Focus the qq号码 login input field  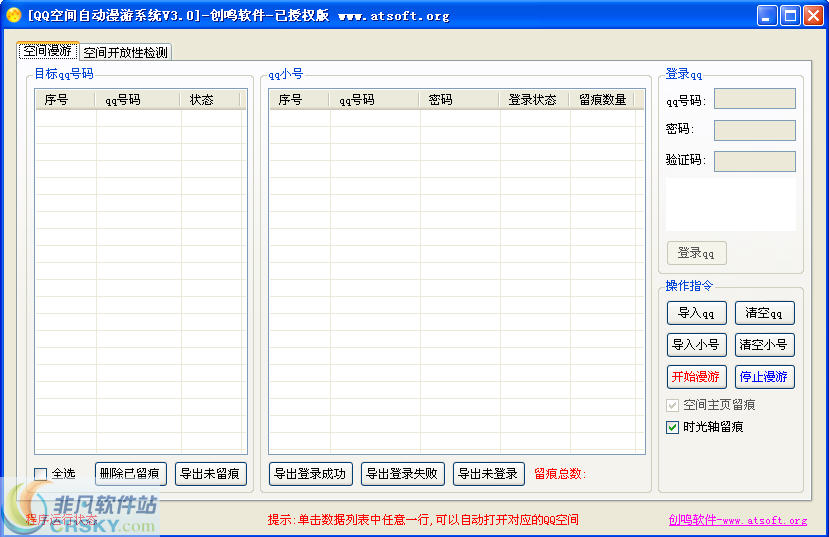point(754,99)
